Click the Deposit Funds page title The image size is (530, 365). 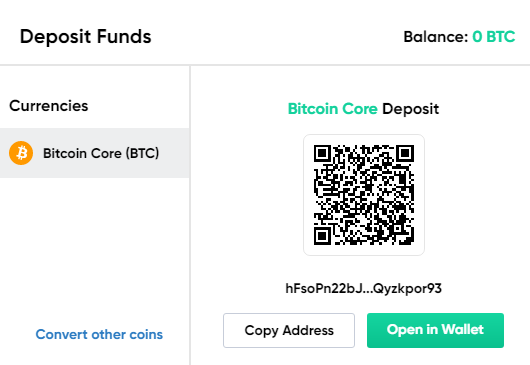tap(86, 36)
